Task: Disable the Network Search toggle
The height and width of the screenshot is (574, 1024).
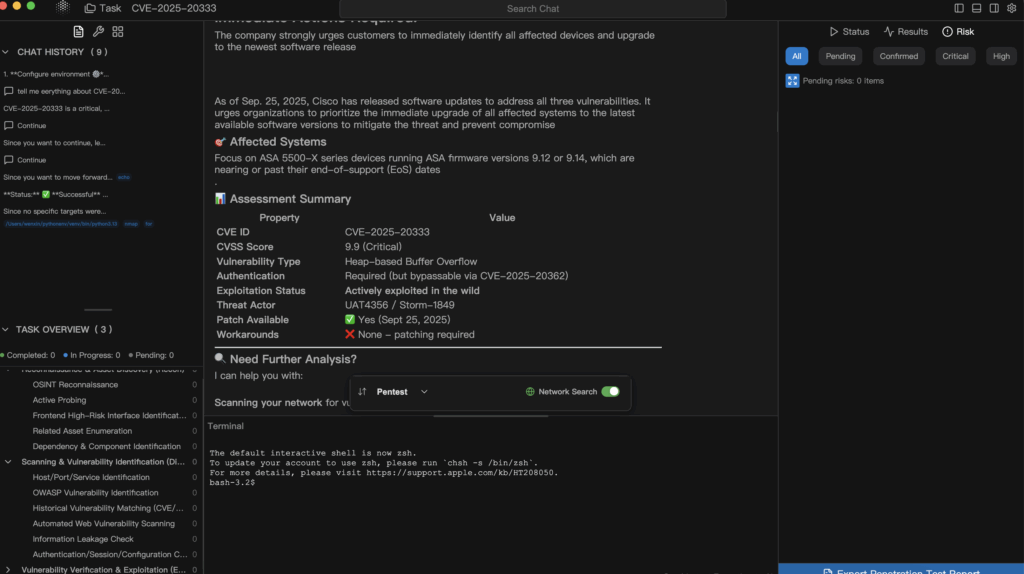Action: [609, 392]
